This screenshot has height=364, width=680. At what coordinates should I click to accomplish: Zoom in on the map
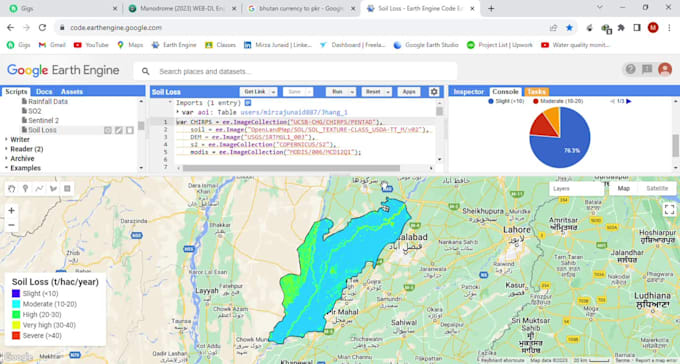point(11,210)
